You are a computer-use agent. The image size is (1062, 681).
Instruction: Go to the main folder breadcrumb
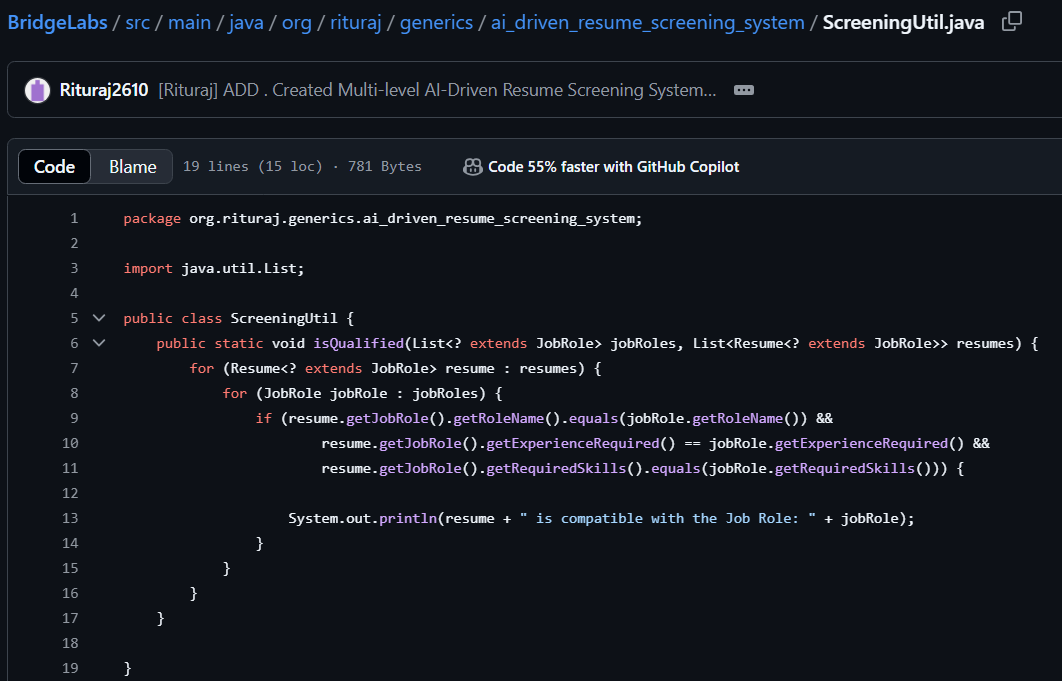189,22
